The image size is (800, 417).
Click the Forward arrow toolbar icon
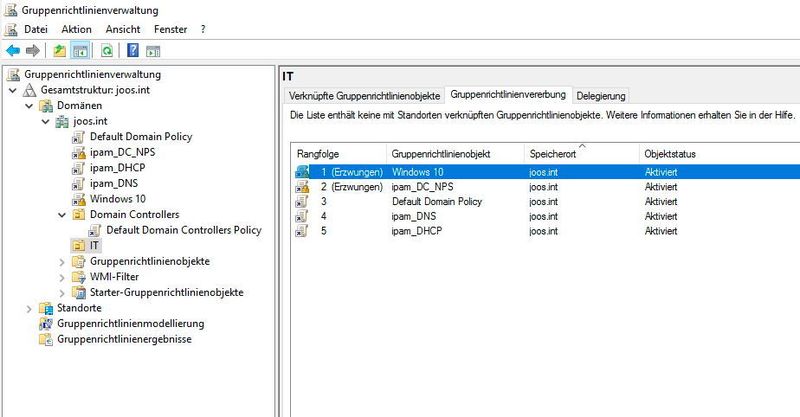(x=33, y=51)
